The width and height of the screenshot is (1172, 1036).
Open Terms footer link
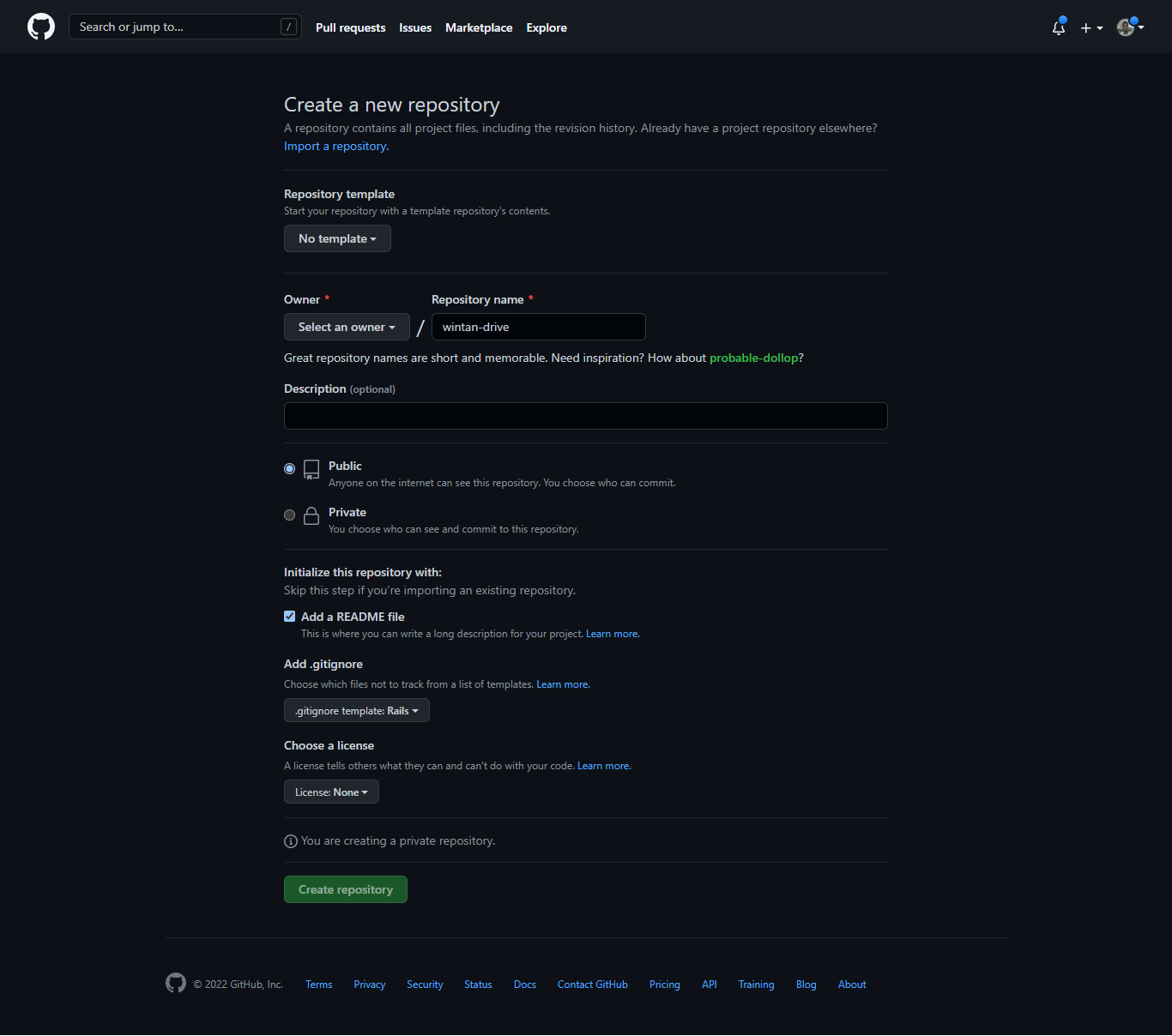click(x=319, y=985)
